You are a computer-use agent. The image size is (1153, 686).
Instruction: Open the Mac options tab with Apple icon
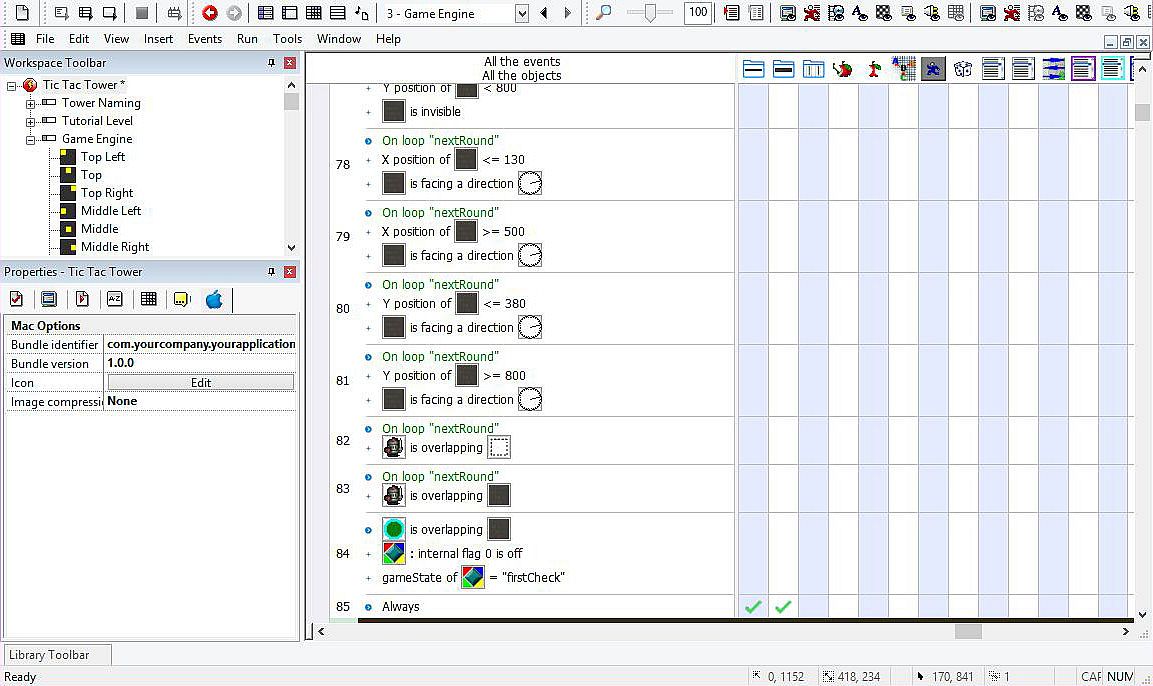214,299
